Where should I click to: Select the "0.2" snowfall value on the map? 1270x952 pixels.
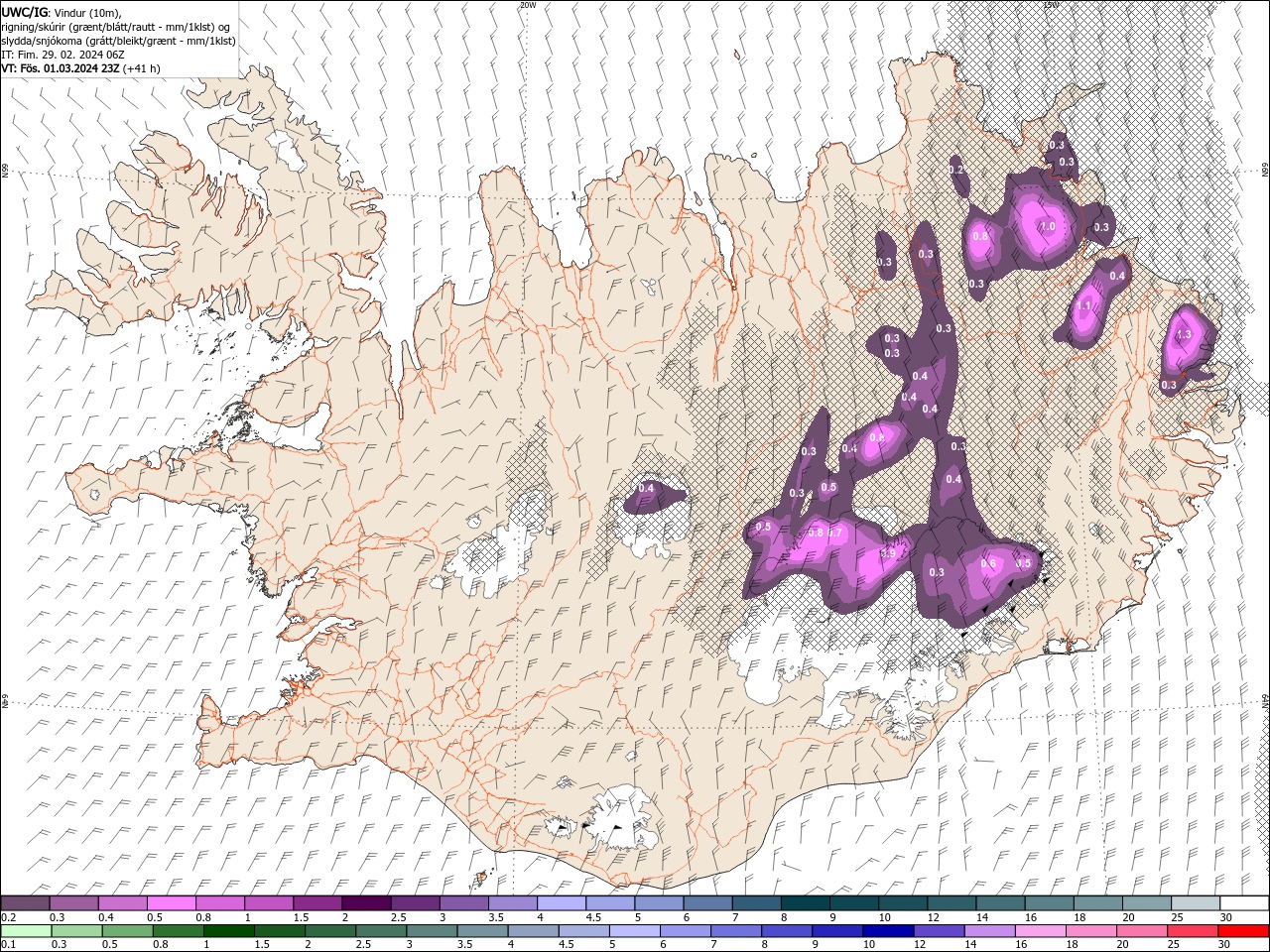[956, 170]
